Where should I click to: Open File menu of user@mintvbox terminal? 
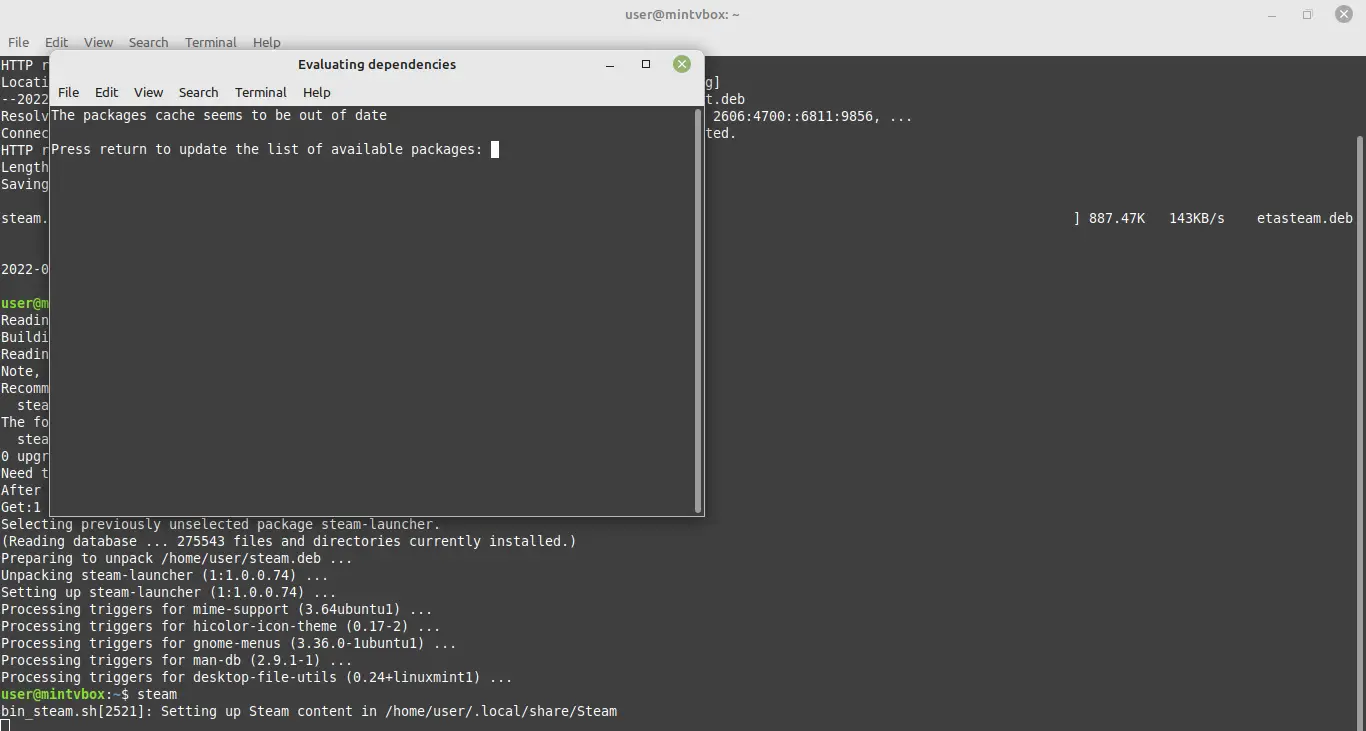[18, 42]
